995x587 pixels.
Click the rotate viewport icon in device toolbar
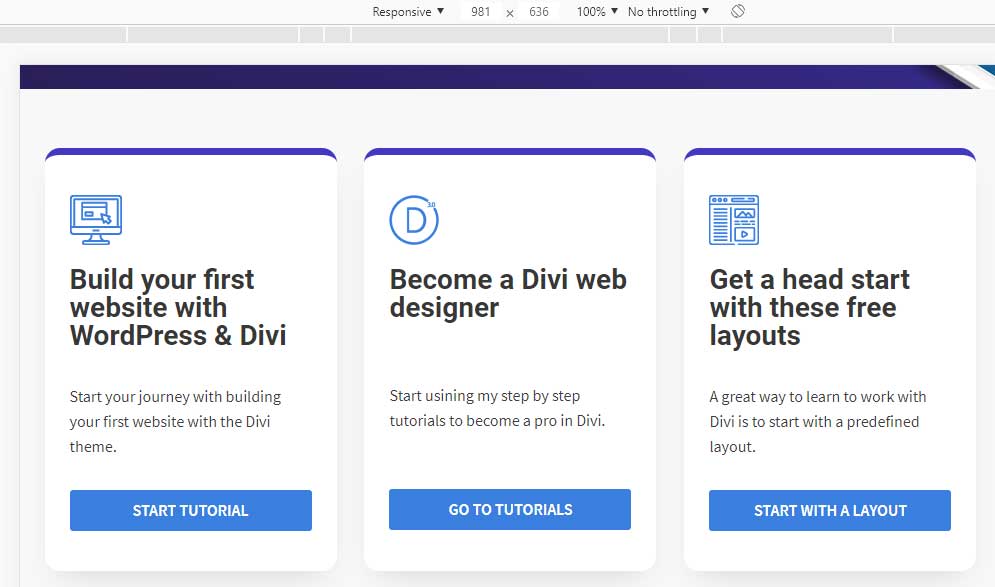(x=737, y=11)
